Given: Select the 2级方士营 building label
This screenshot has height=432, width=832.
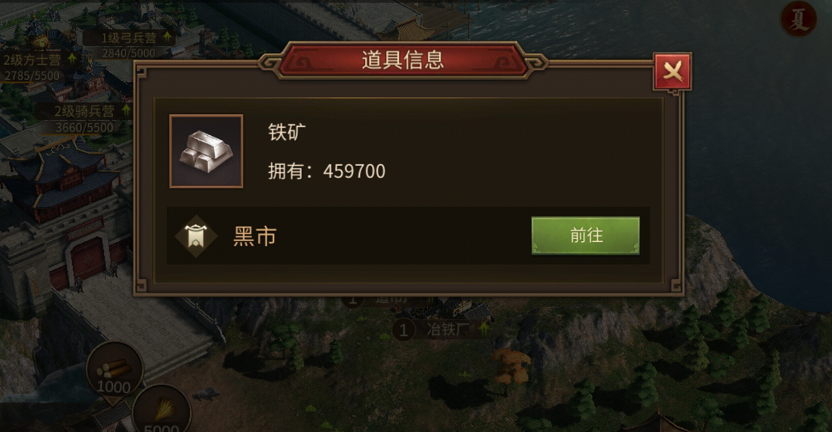Looking at the screenshot, I should pyautogui.click(x=32, y=59).
